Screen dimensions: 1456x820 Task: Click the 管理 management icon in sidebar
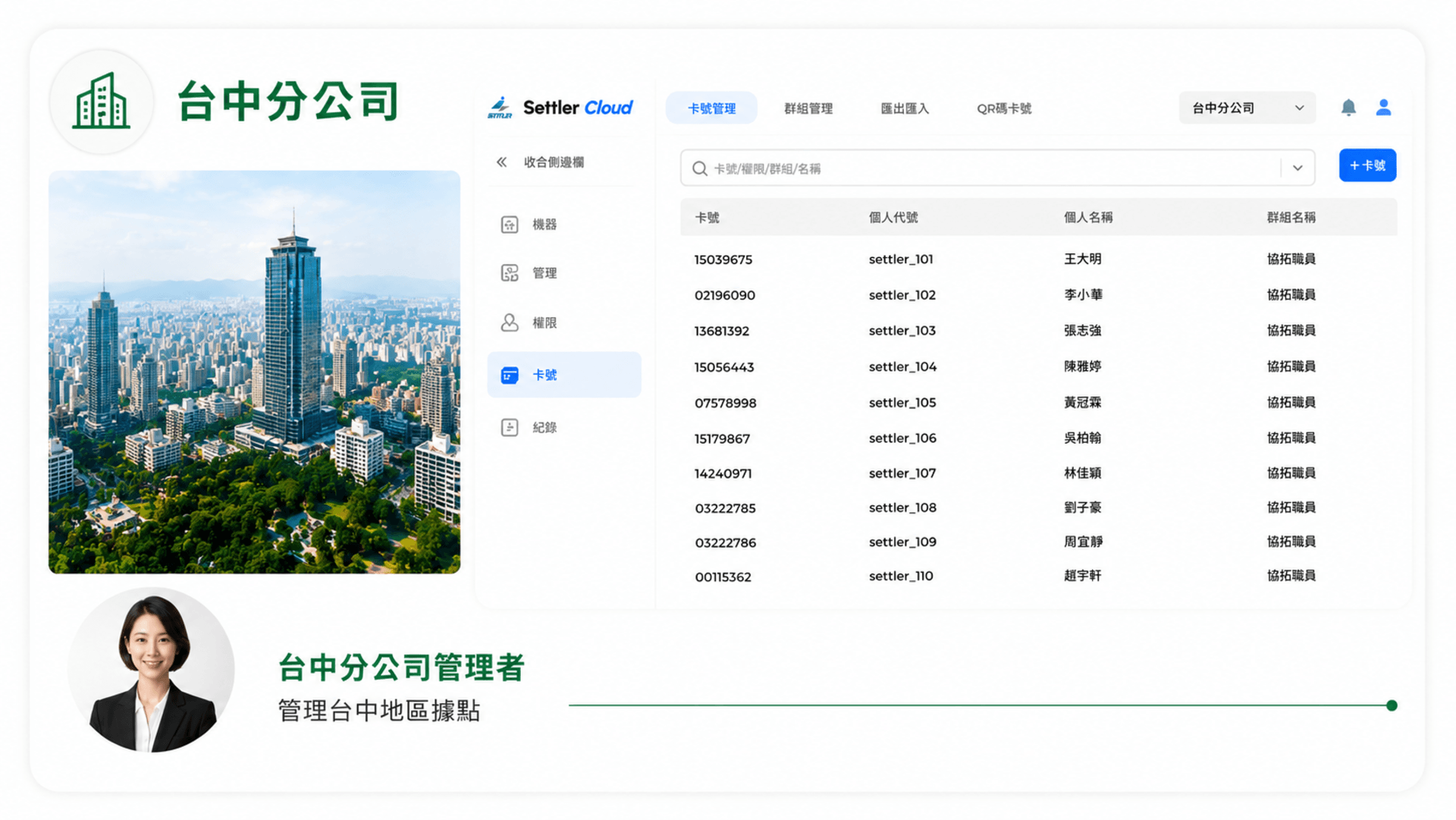[x=510, y=273]
